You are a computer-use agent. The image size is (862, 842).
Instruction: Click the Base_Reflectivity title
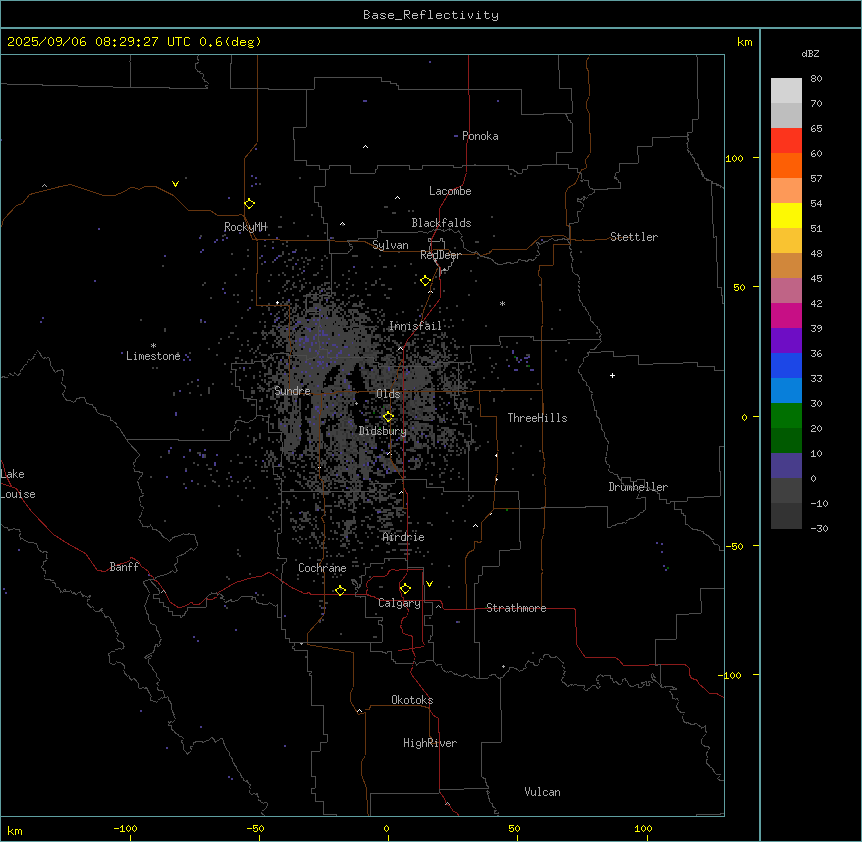431,15
